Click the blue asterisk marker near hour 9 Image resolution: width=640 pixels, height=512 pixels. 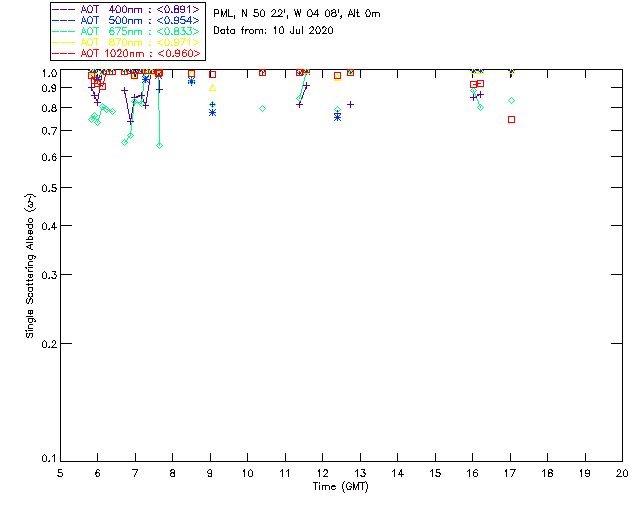coord(212,112)
